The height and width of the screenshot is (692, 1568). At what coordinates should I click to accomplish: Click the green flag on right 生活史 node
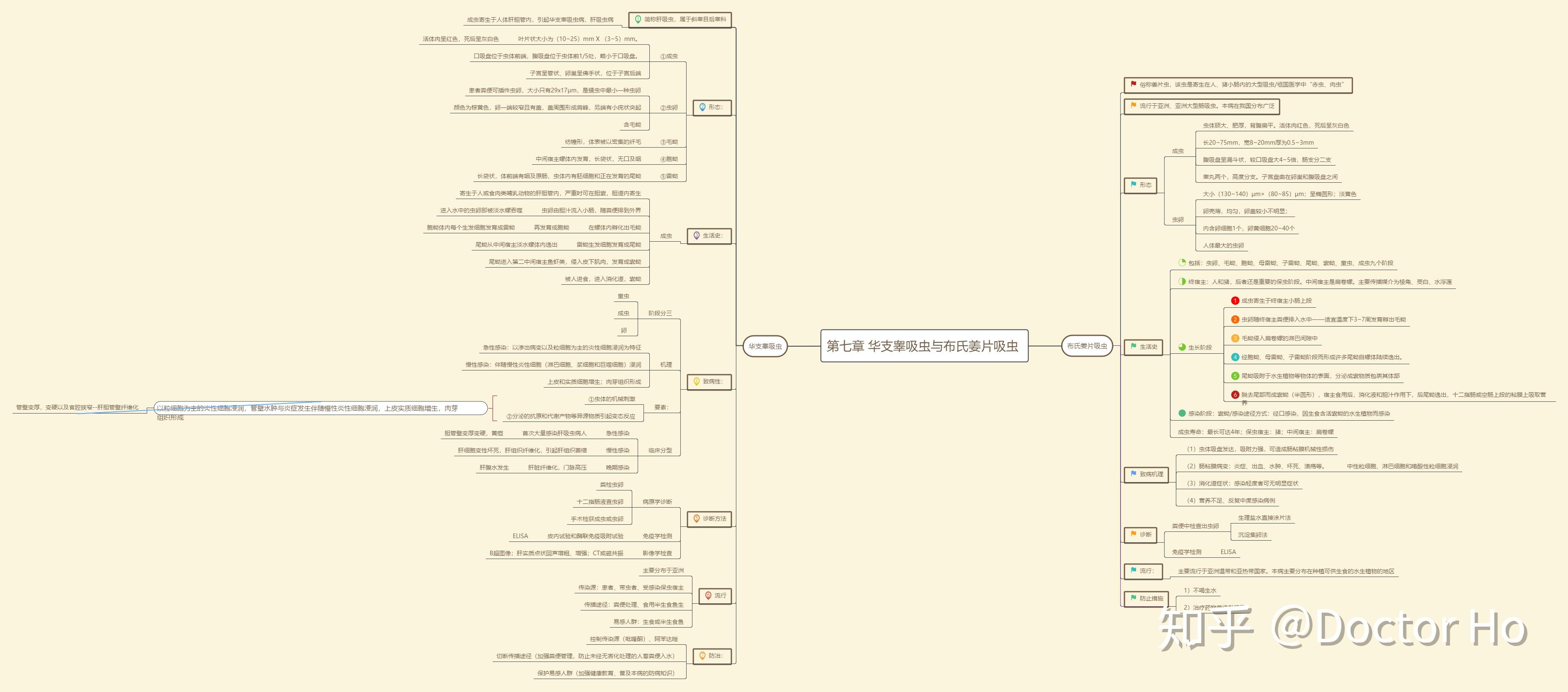pos(1134,346)
